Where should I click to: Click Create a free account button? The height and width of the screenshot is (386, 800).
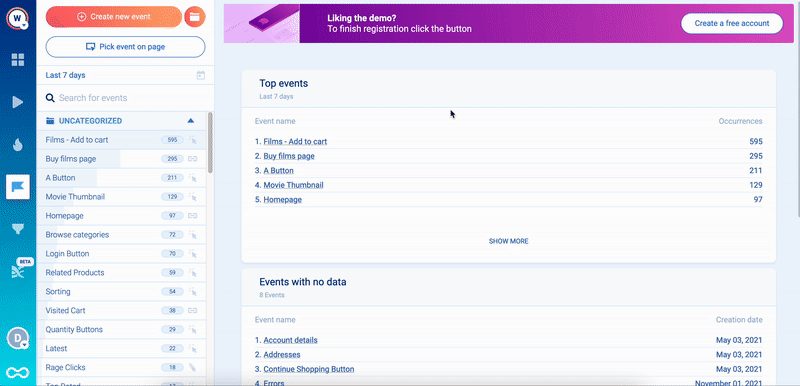click(732, 23)
